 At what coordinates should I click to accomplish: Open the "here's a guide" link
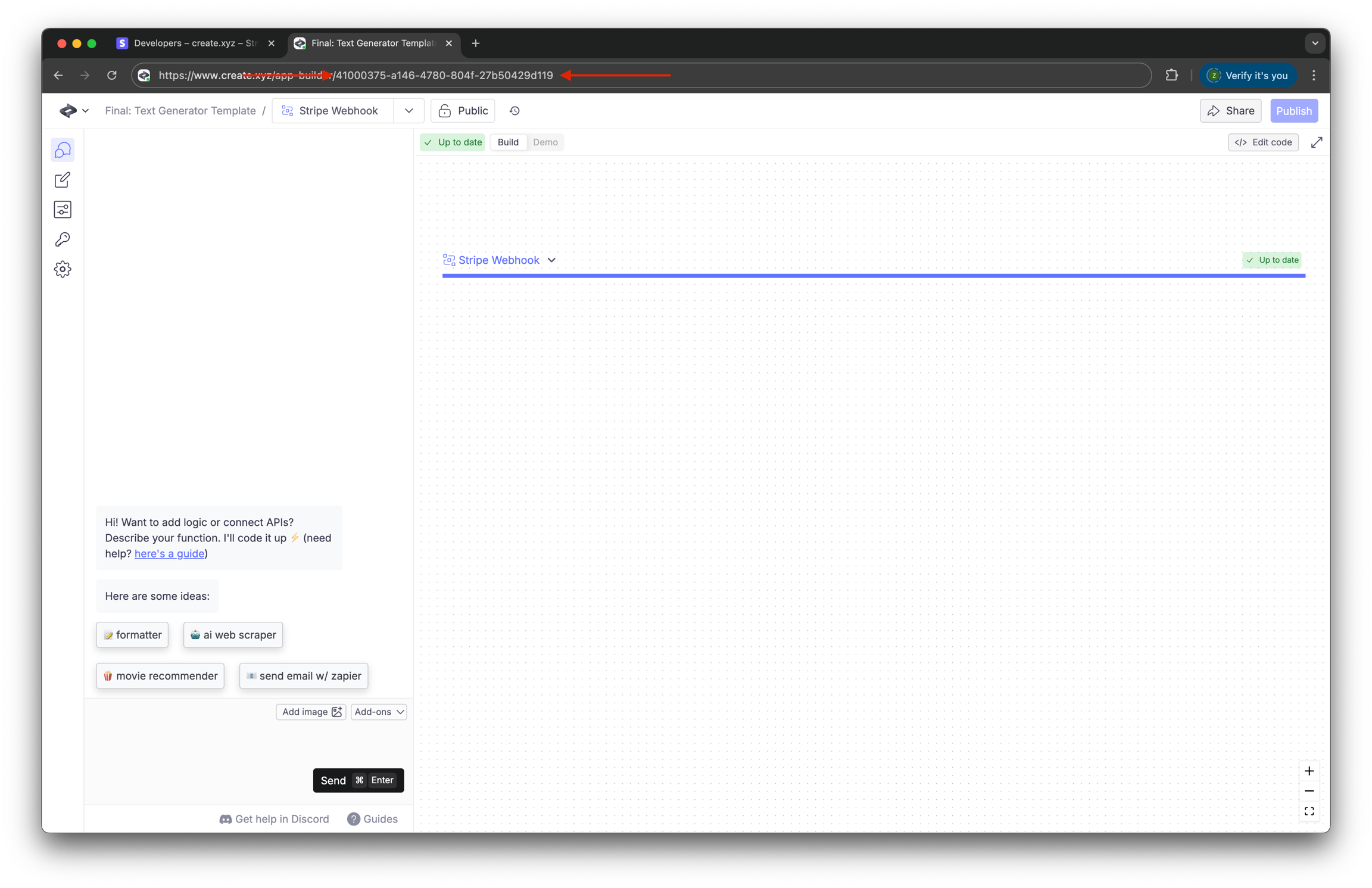[x=169, y=553]
